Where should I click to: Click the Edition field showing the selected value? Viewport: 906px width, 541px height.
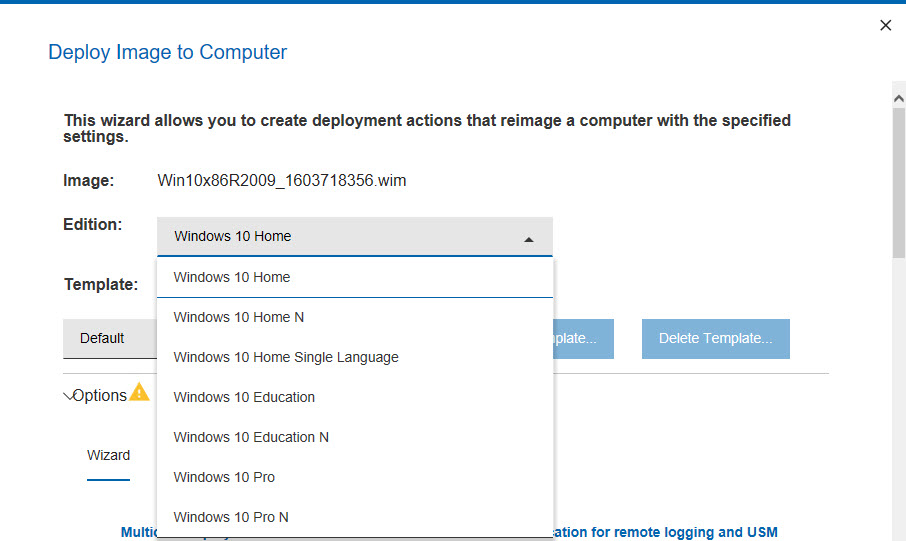(x=340, y=237)
